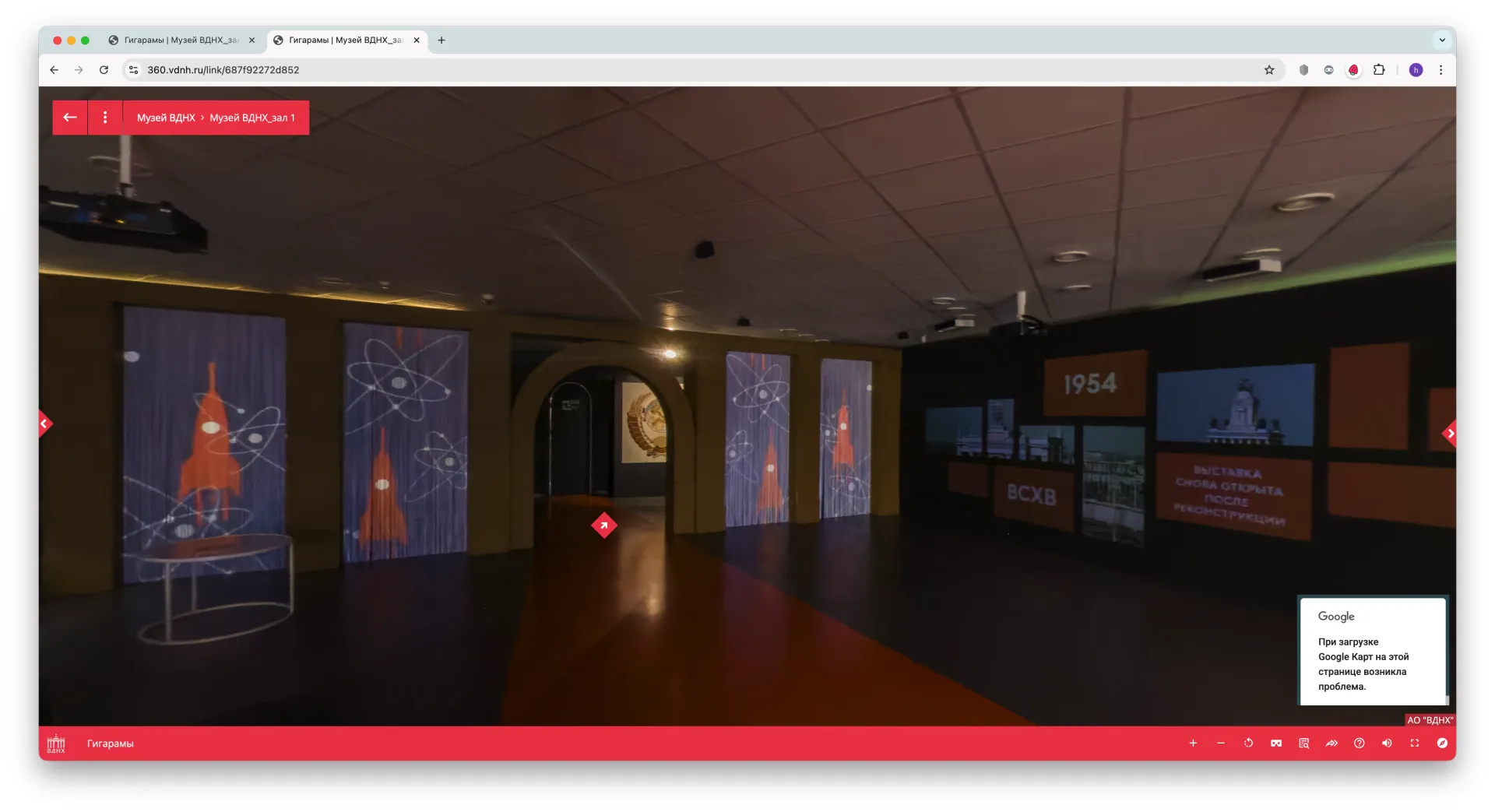
Task: Open the panorama search list icon
Action: (x=1303, y=743)
